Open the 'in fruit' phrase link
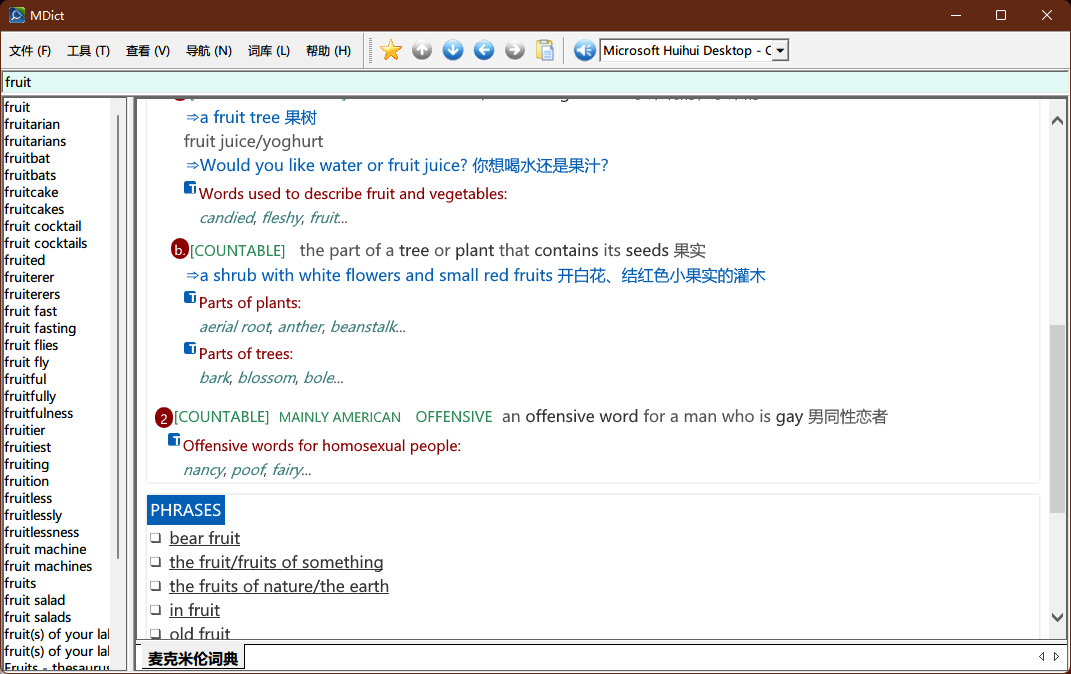This screenshot has height=674, width=1071. (195, 610)
